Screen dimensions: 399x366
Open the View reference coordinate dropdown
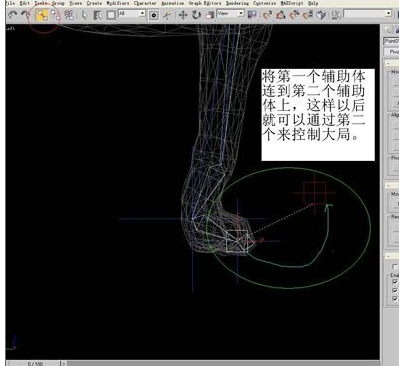point(230,14)
